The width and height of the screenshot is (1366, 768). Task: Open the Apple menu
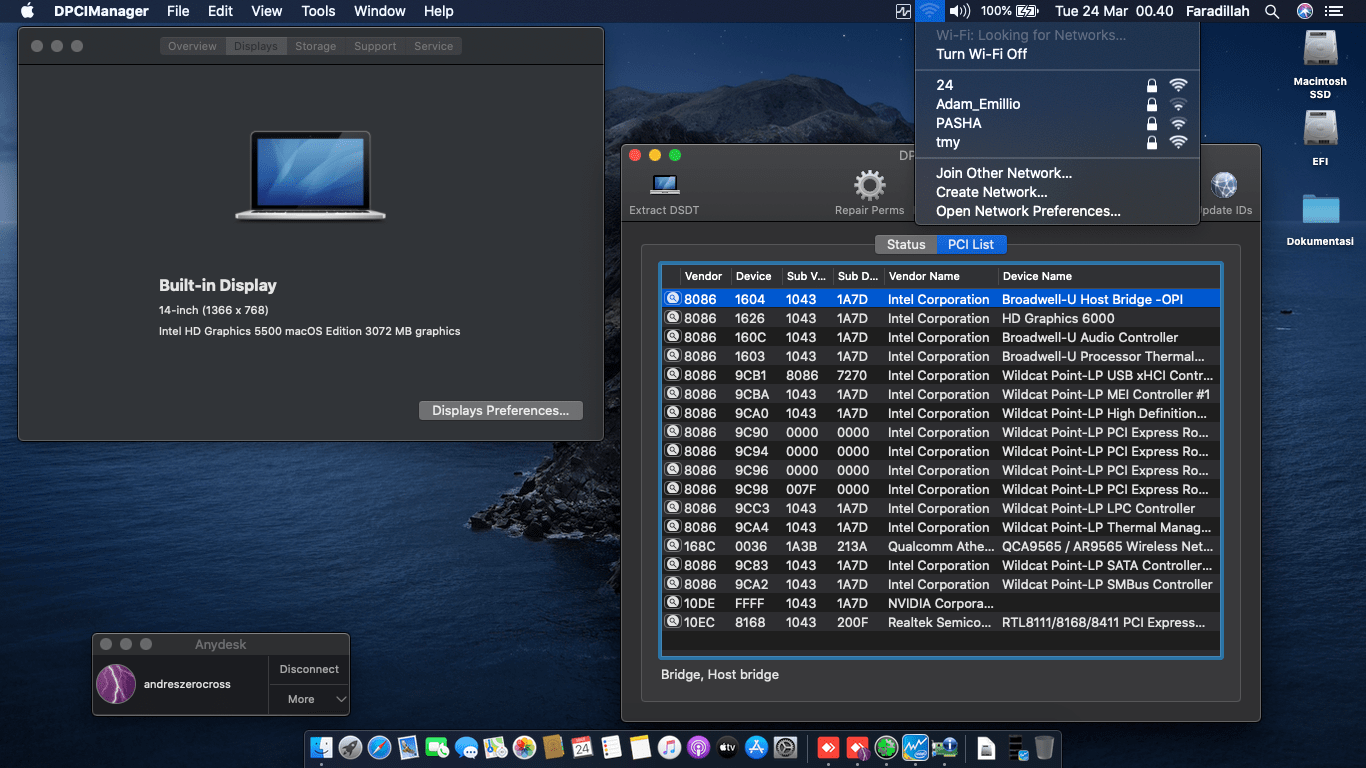pyautogui.click(x=27, y=11)
